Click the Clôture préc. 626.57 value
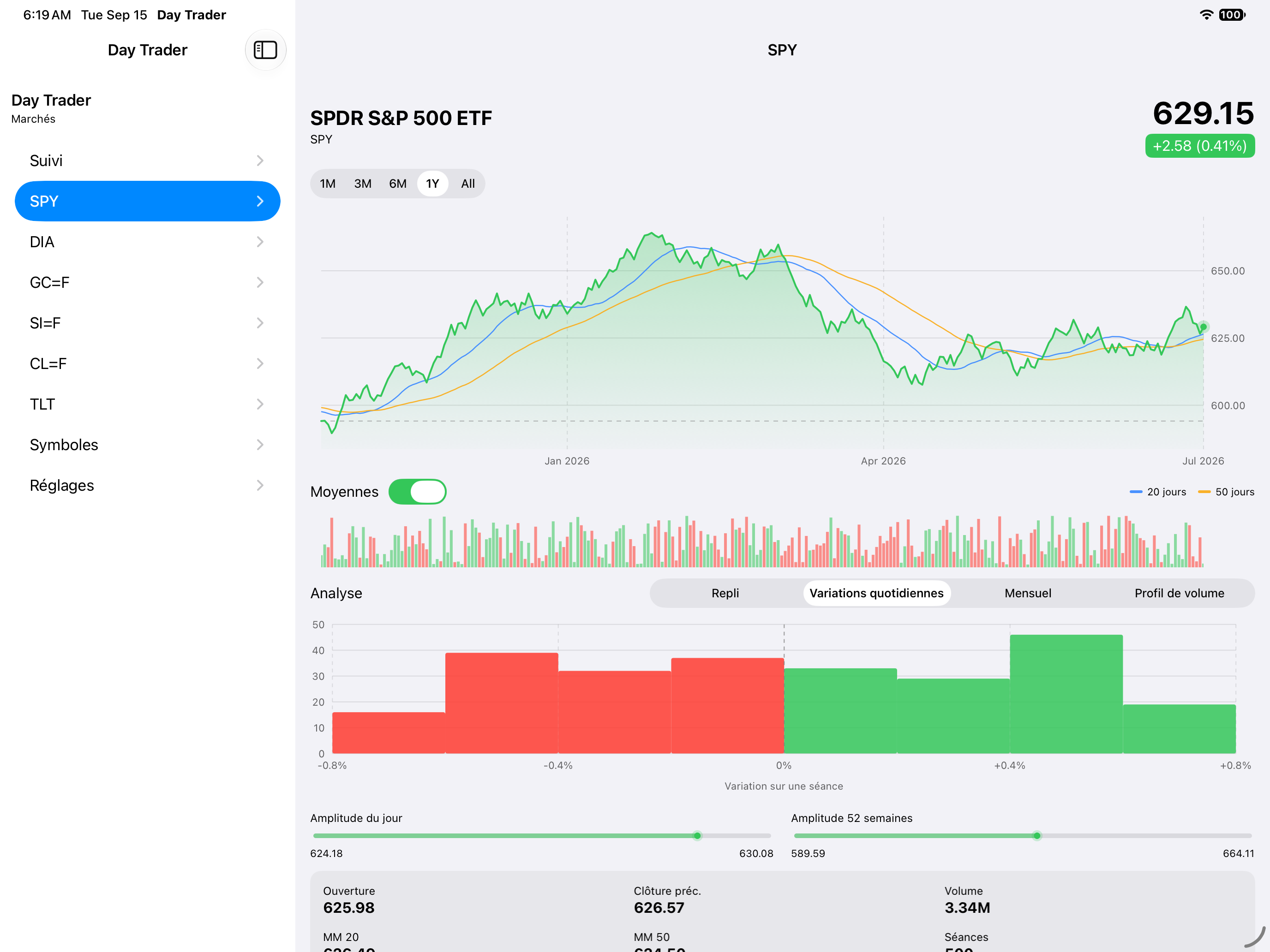1270x952 pixels. coord(659,908)
